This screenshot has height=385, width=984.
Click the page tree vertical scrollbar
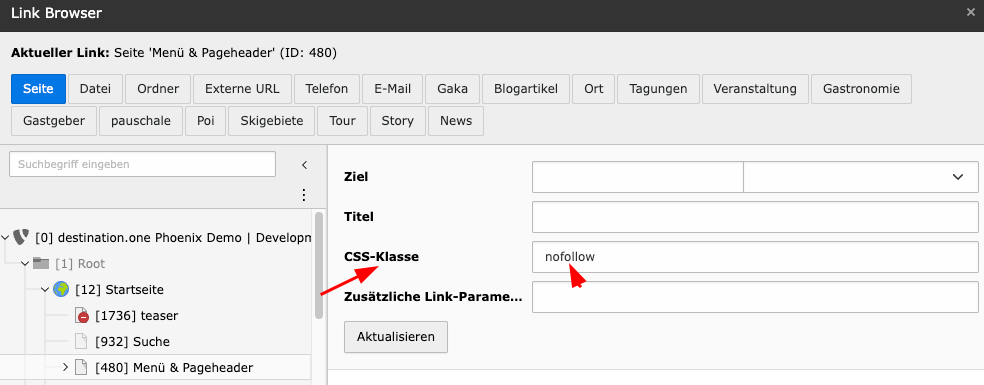click(x=319, y=264)
